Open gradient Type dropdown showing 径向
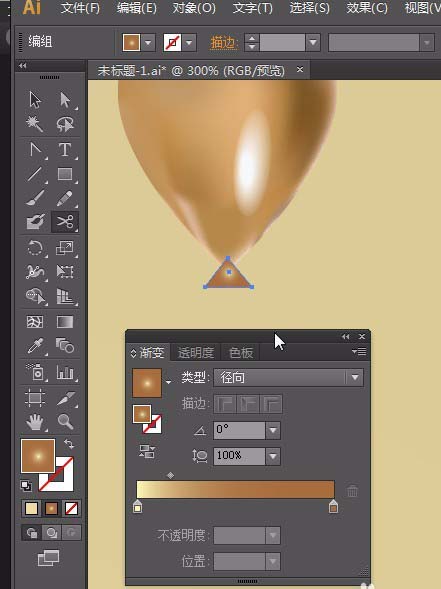 point(288,378)
